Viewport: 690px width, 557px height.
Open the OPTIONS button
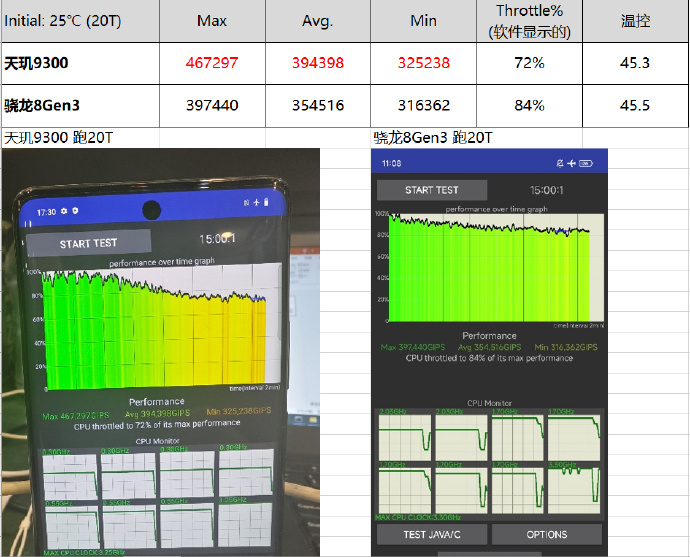pos(547,535)
